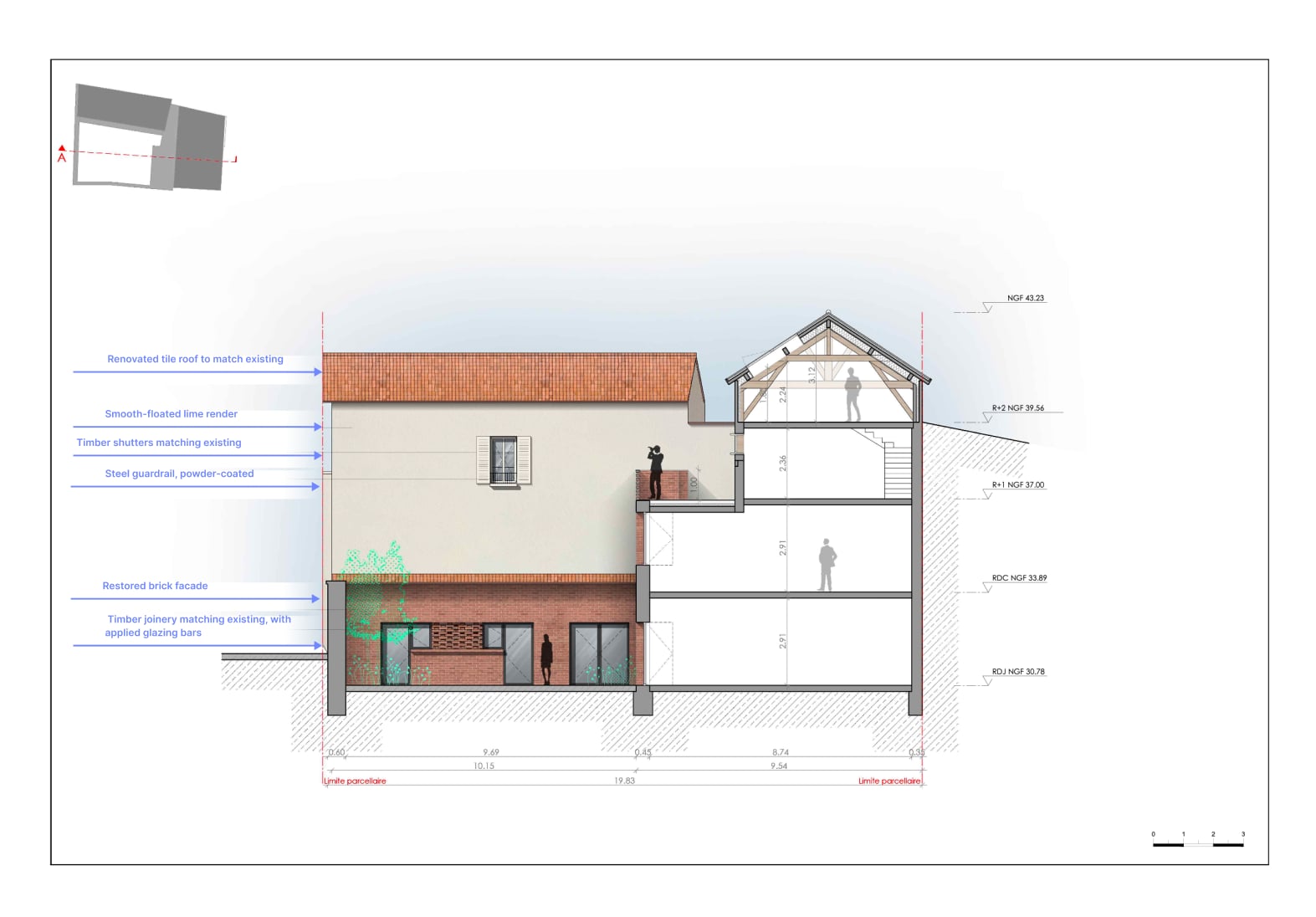
Task: Click the 'Smooth-floated lime render' annotation
Action: tap(171, 414)
